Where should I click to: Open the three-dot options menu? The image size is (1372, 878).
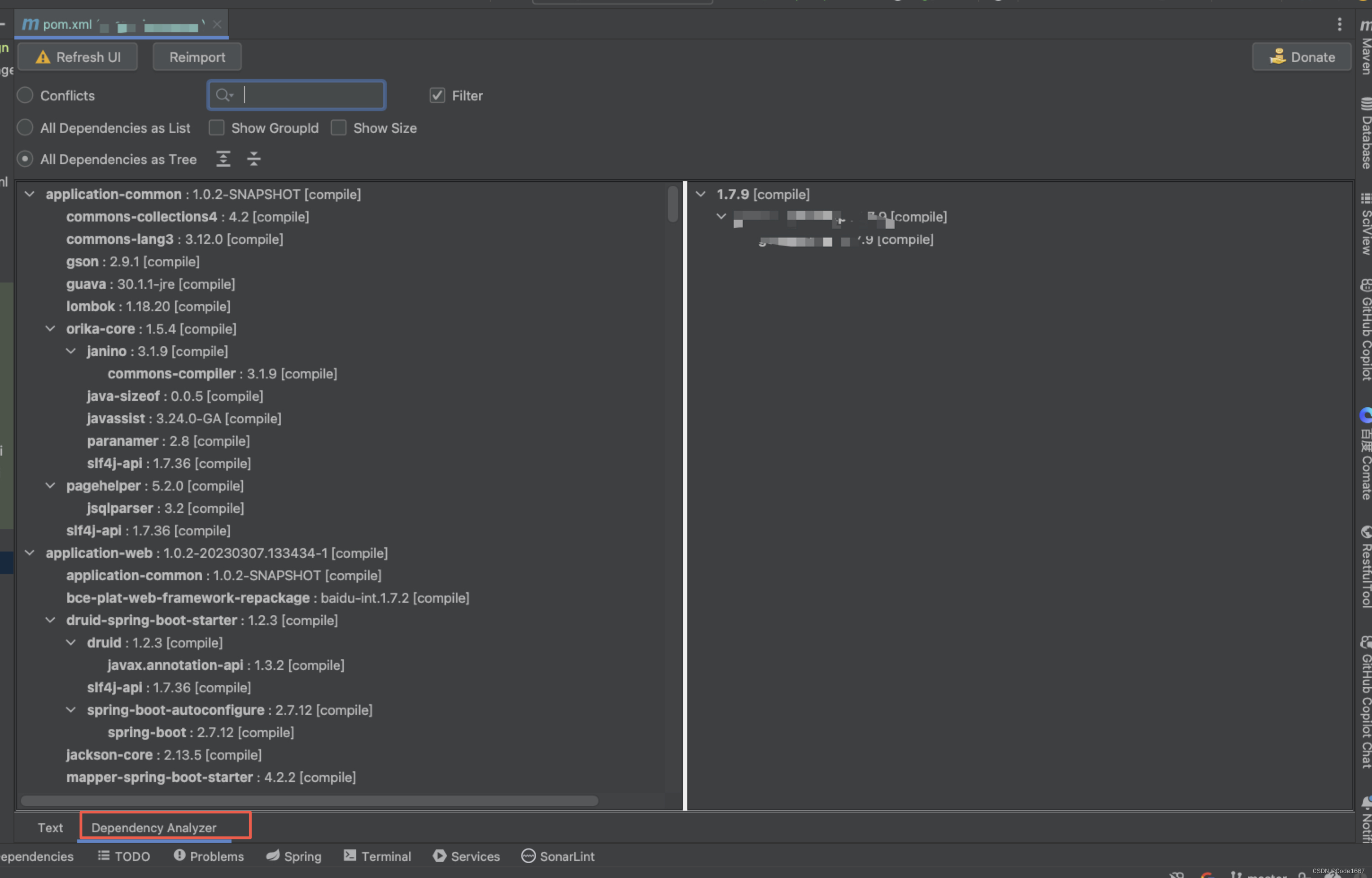pos(1340,24)
